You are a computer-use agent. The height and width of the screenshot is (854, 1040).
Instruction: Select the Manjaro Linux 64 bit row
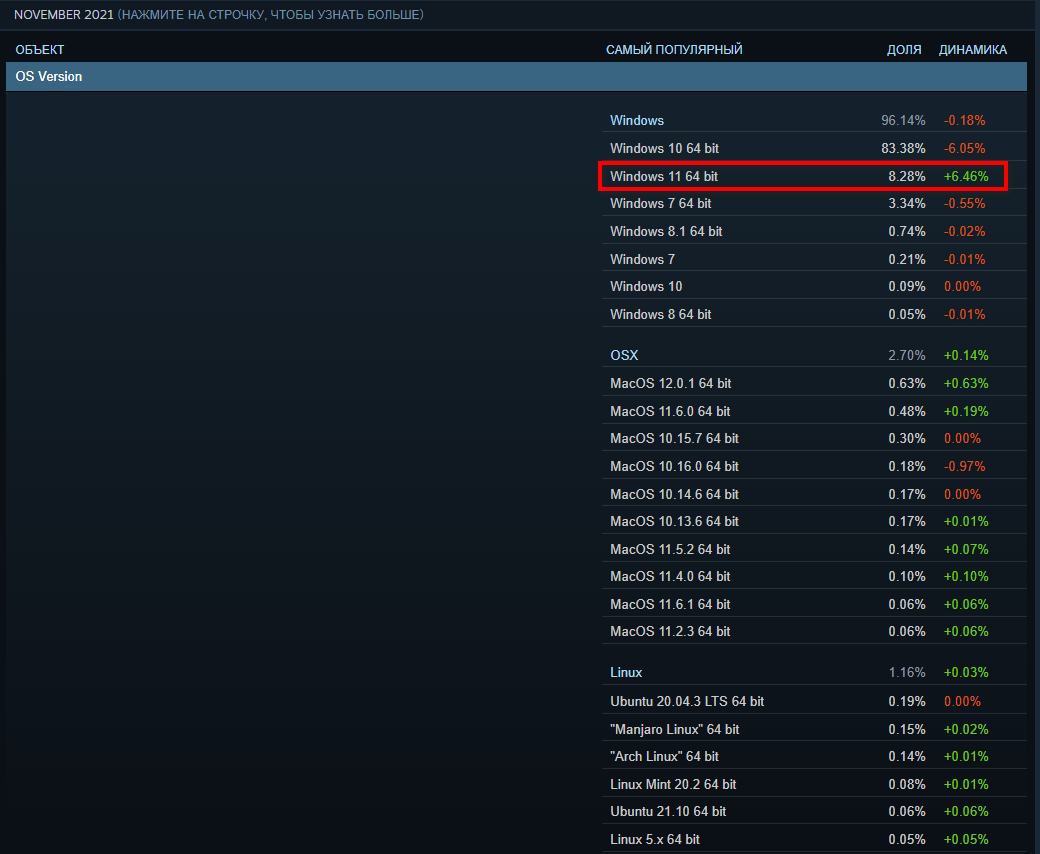point(674,729)
